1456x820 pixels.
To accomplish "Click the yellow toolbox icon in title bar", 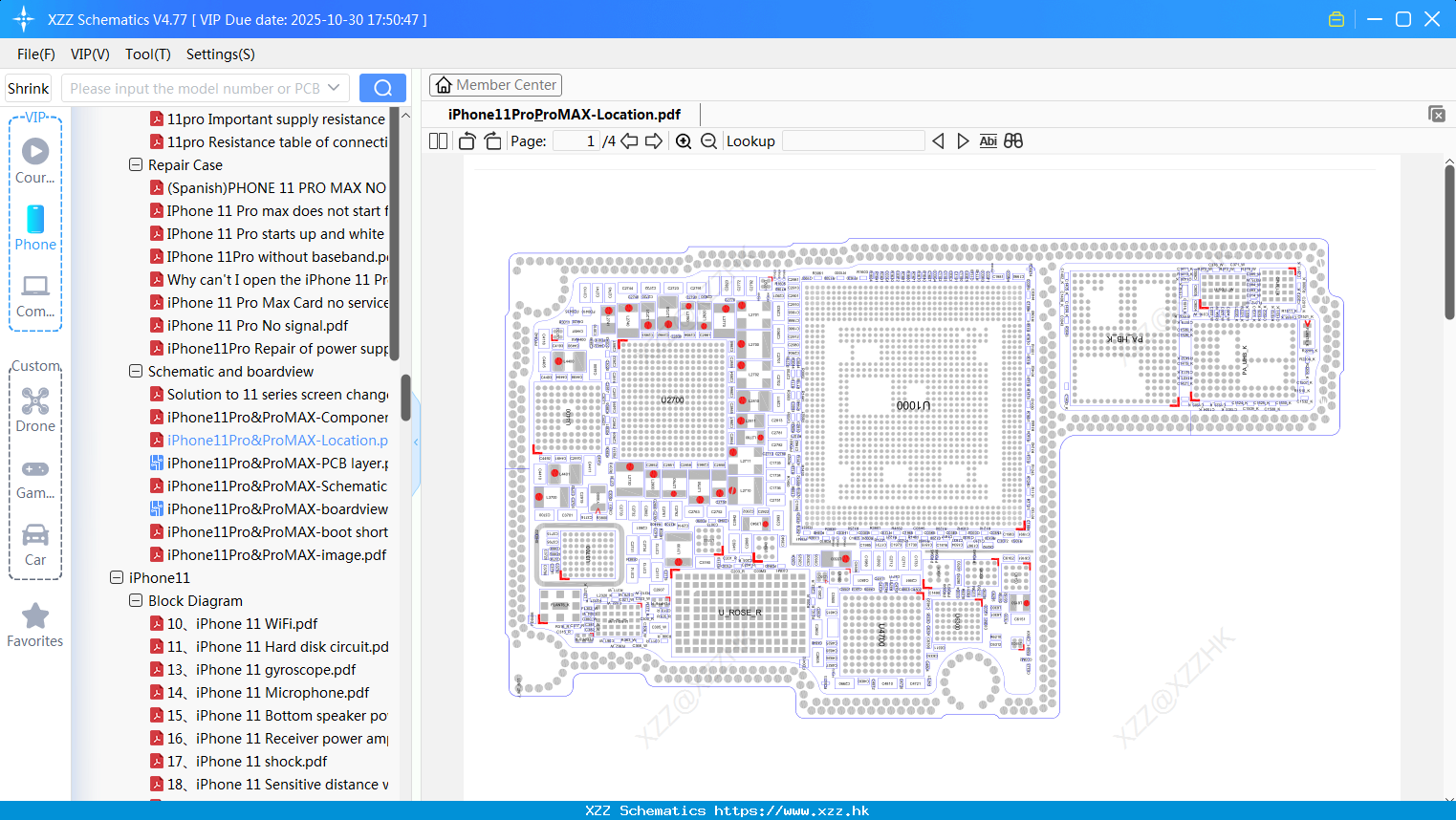I will 1336,19.
